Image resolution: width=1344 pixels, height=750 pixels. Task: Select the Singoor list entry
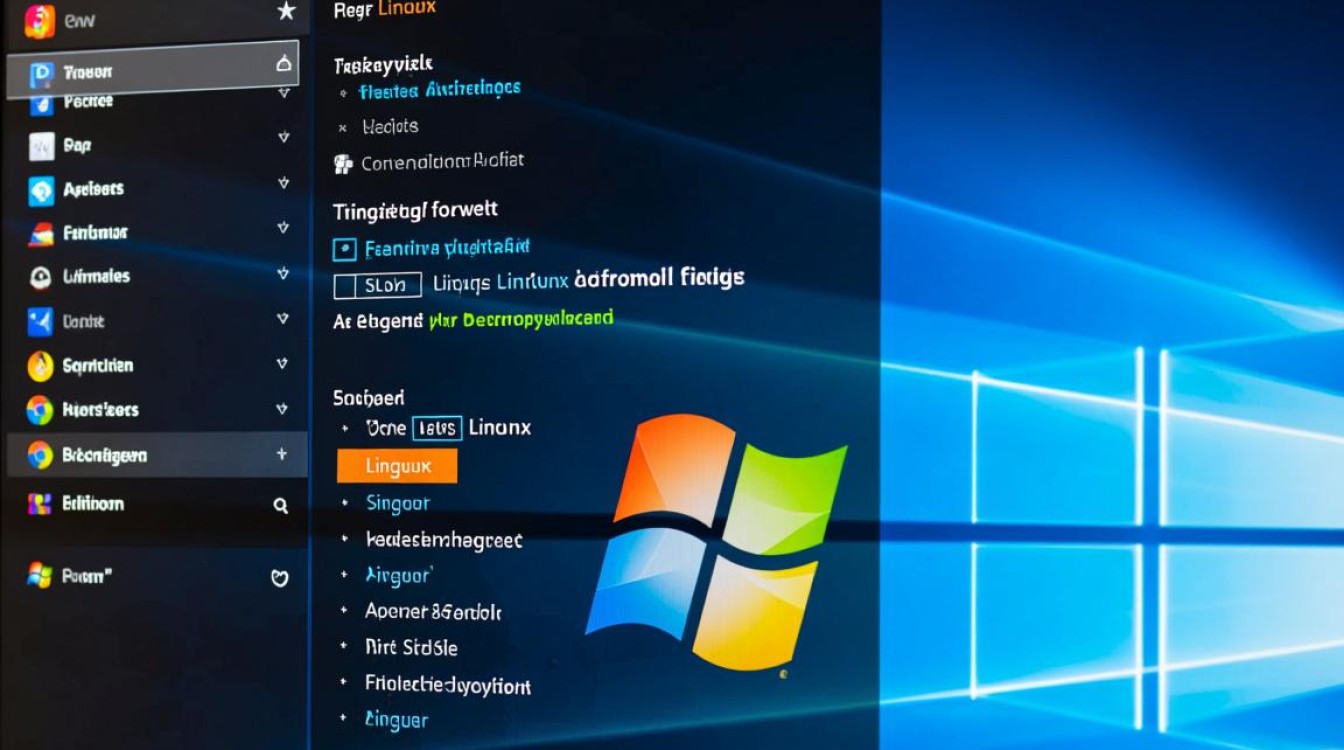click(x=397, y=504)
